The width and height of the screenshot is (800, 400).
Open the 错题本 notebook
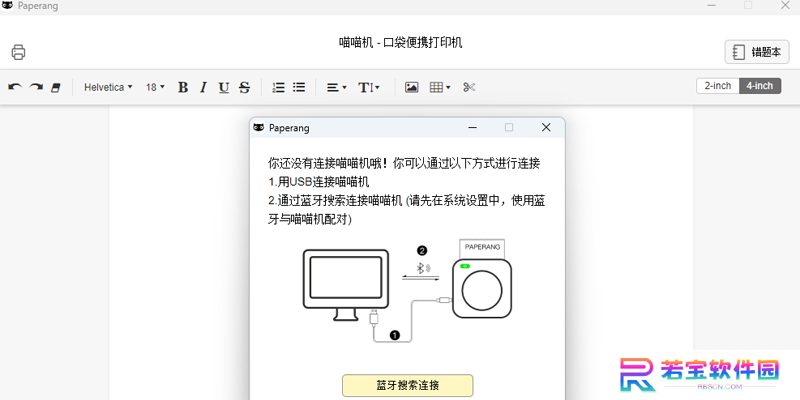coord(757,52)
